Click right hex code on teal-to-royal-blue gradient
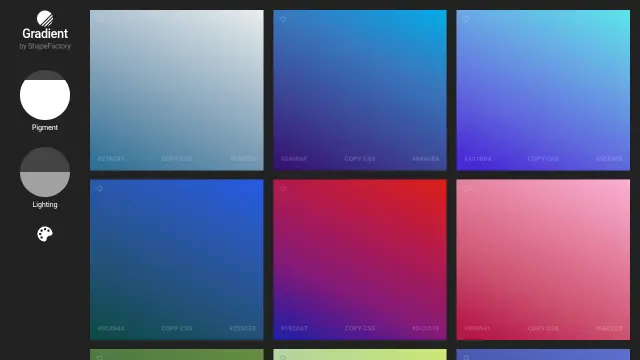The image size is (640, 360). coord(242,328)
